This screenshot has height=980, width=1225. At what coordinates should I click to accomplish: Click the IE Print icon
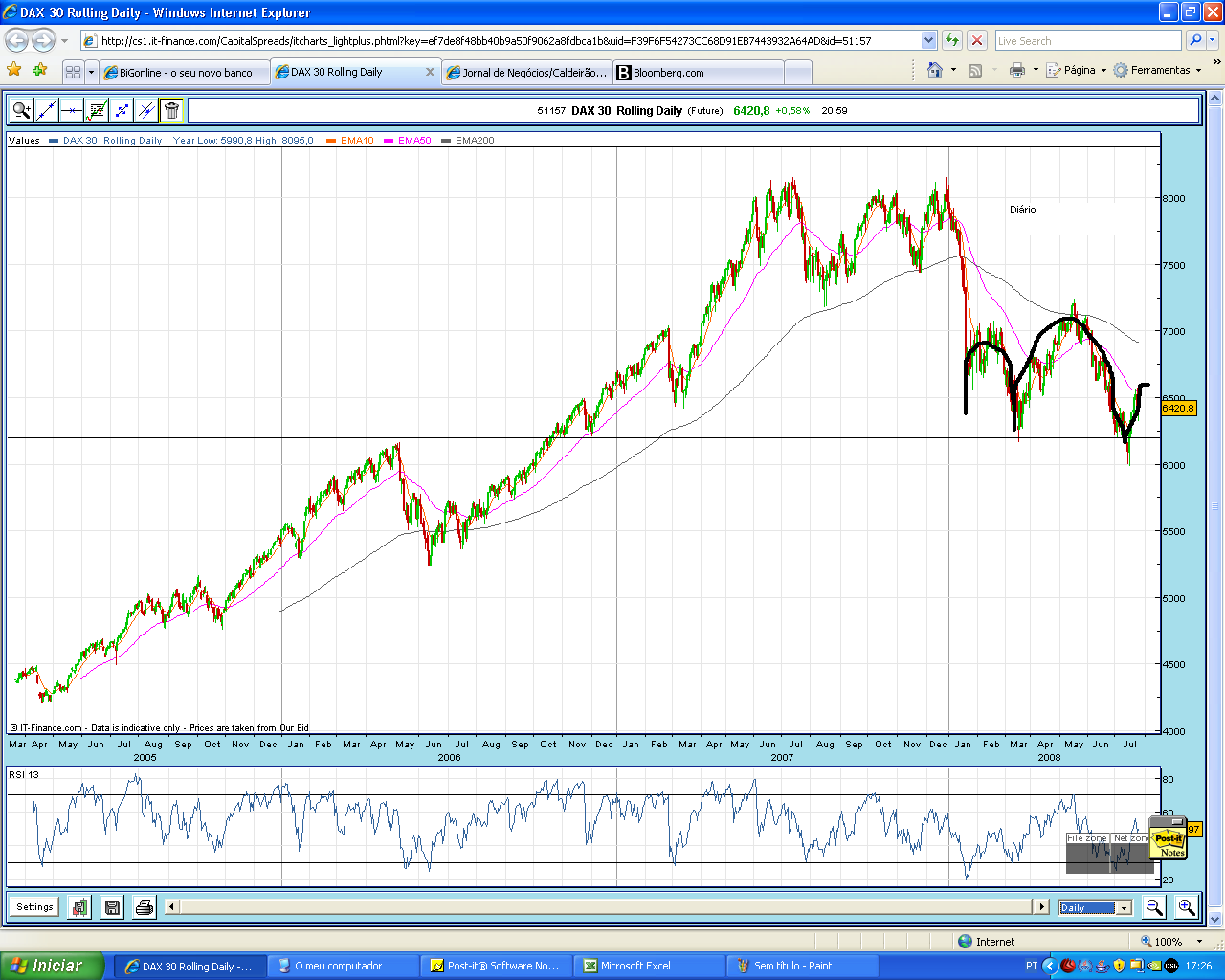(x=1017, y=70)
